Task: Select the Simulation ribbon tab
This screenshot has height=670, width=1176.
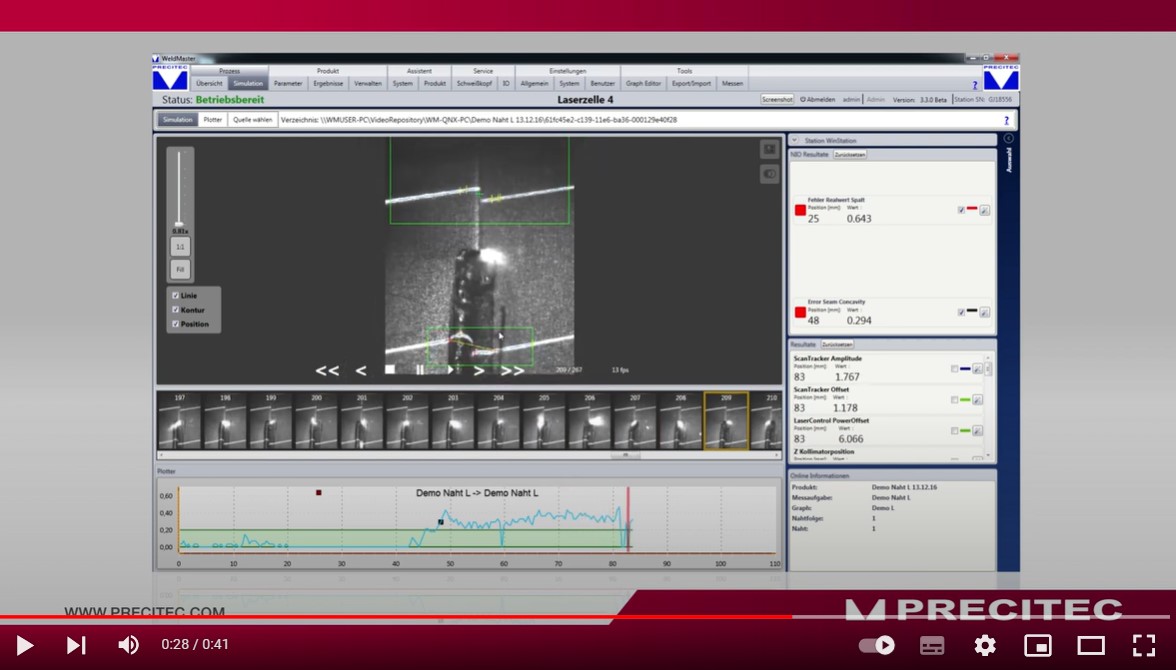Action: pos(248,83)
